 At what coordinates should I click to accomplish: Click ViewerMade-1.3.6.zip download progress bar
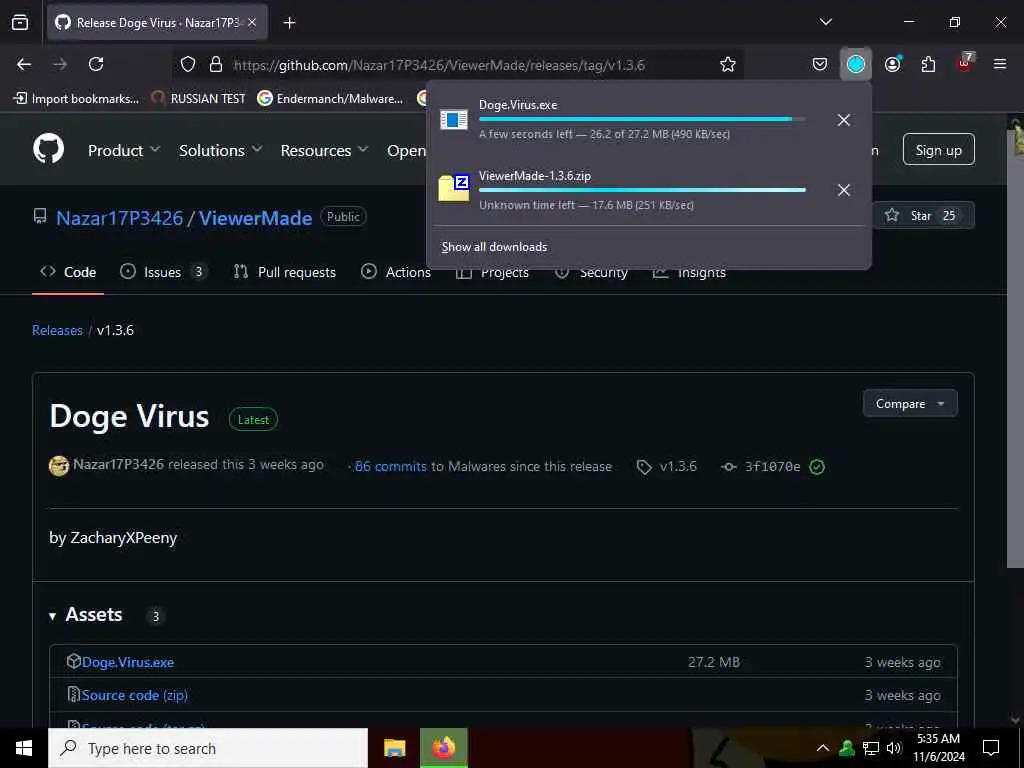642,190
